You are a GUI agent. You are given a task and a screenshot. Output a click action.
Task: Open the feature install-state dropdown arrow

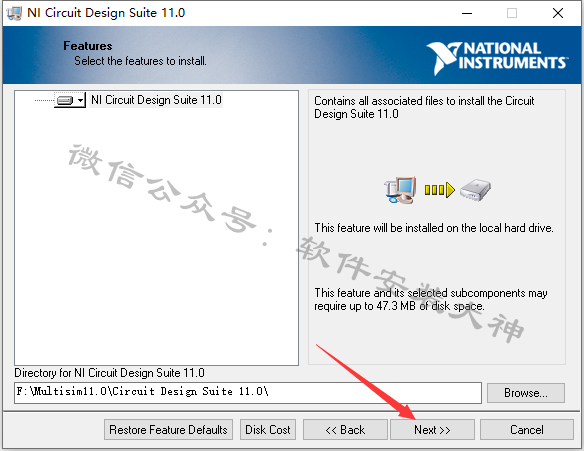point(80,100)
